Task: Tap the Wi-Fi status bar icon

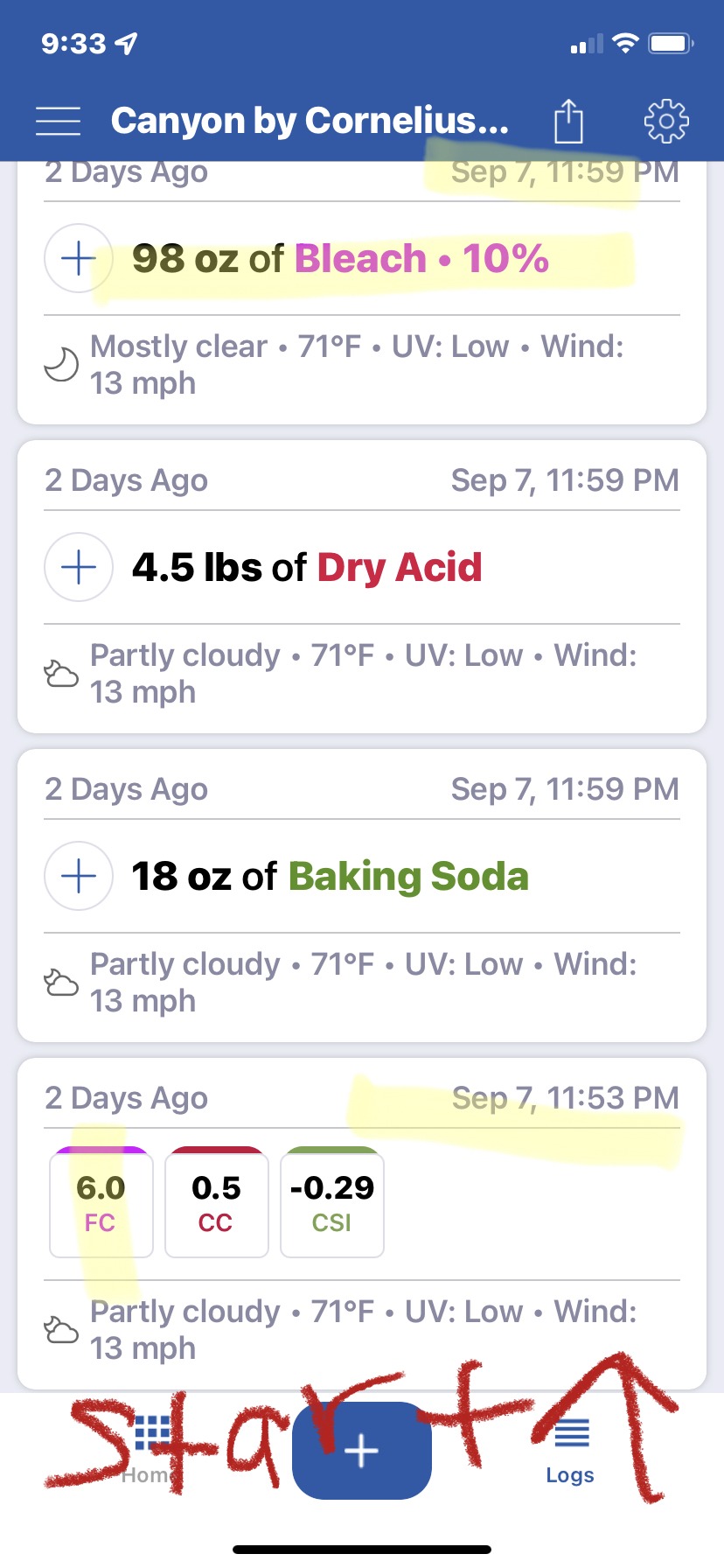Action: 625,43
